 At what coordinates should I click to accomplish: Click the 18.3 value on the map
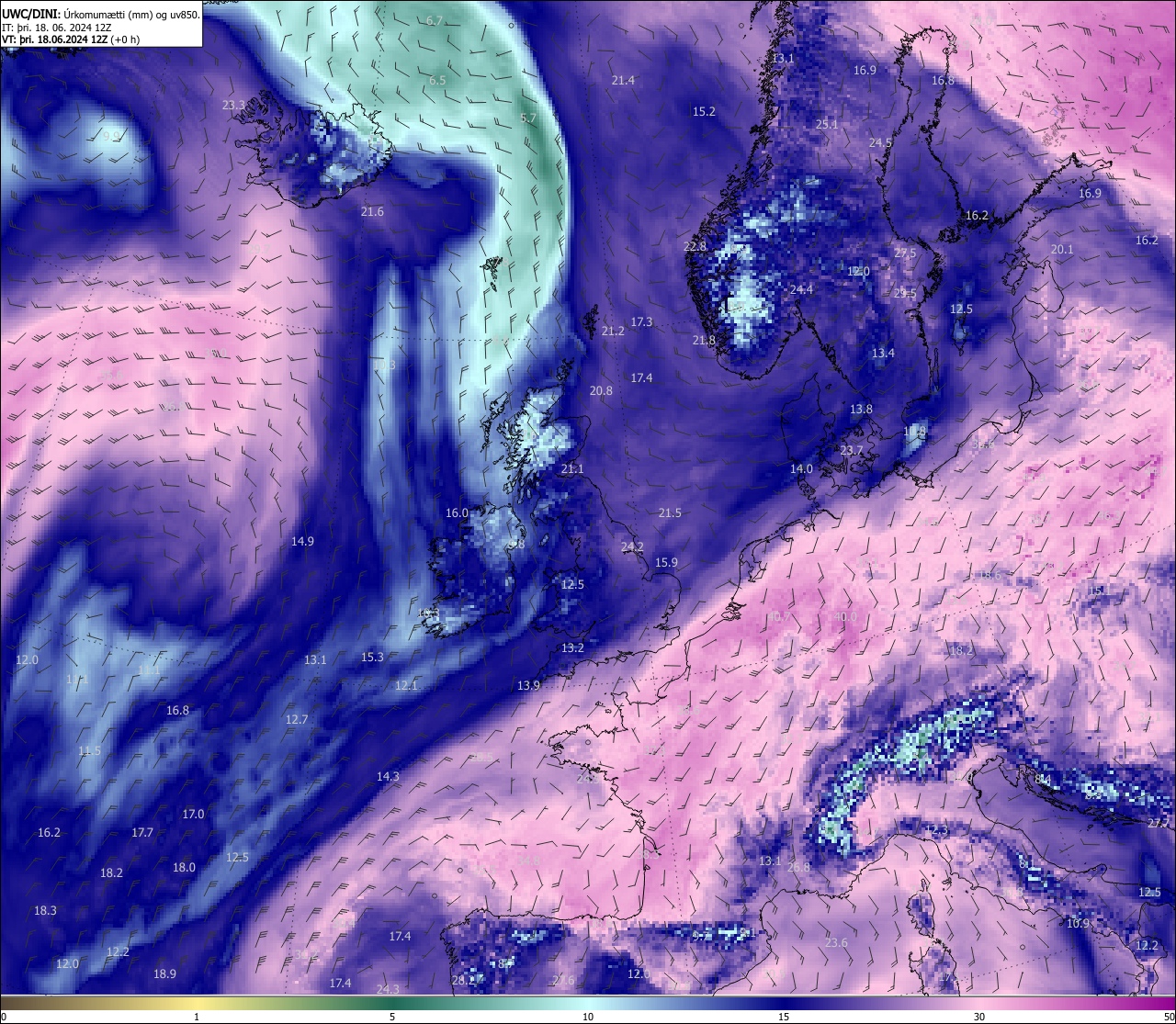tap(45, 911)
